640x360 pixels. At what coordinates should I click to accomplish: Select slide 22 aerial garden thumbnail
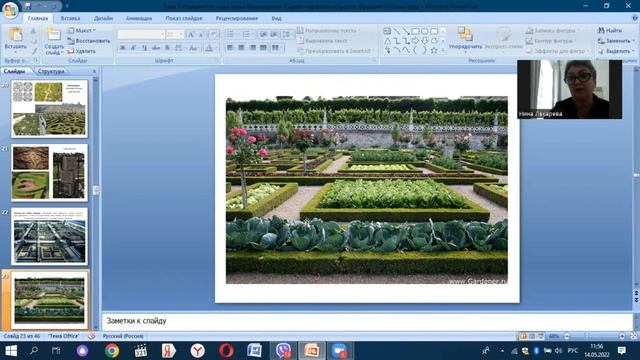pos(49,236)
